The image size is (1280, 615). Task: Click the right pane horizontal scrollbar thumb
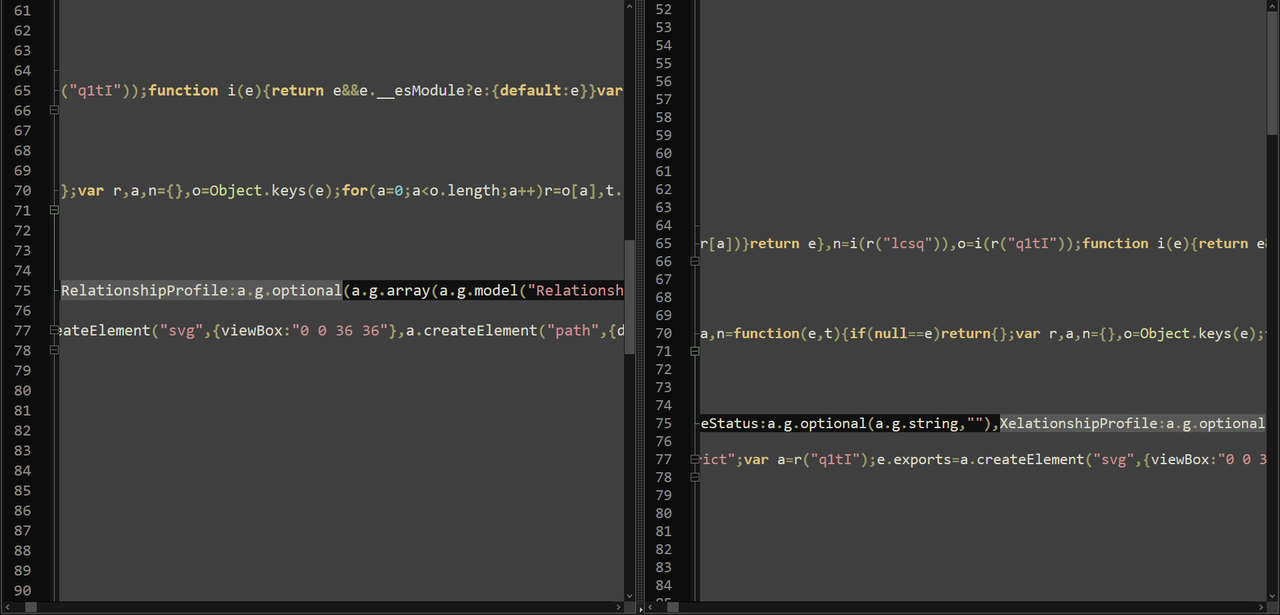(675, 607)
